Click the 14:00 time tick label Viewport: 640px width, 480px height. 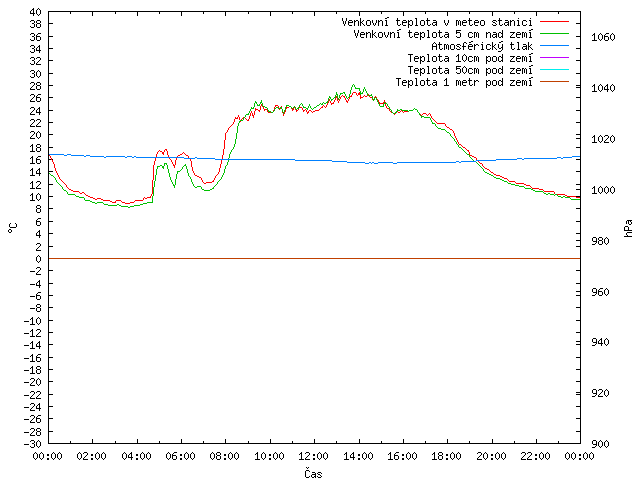[x=358, y=456]
